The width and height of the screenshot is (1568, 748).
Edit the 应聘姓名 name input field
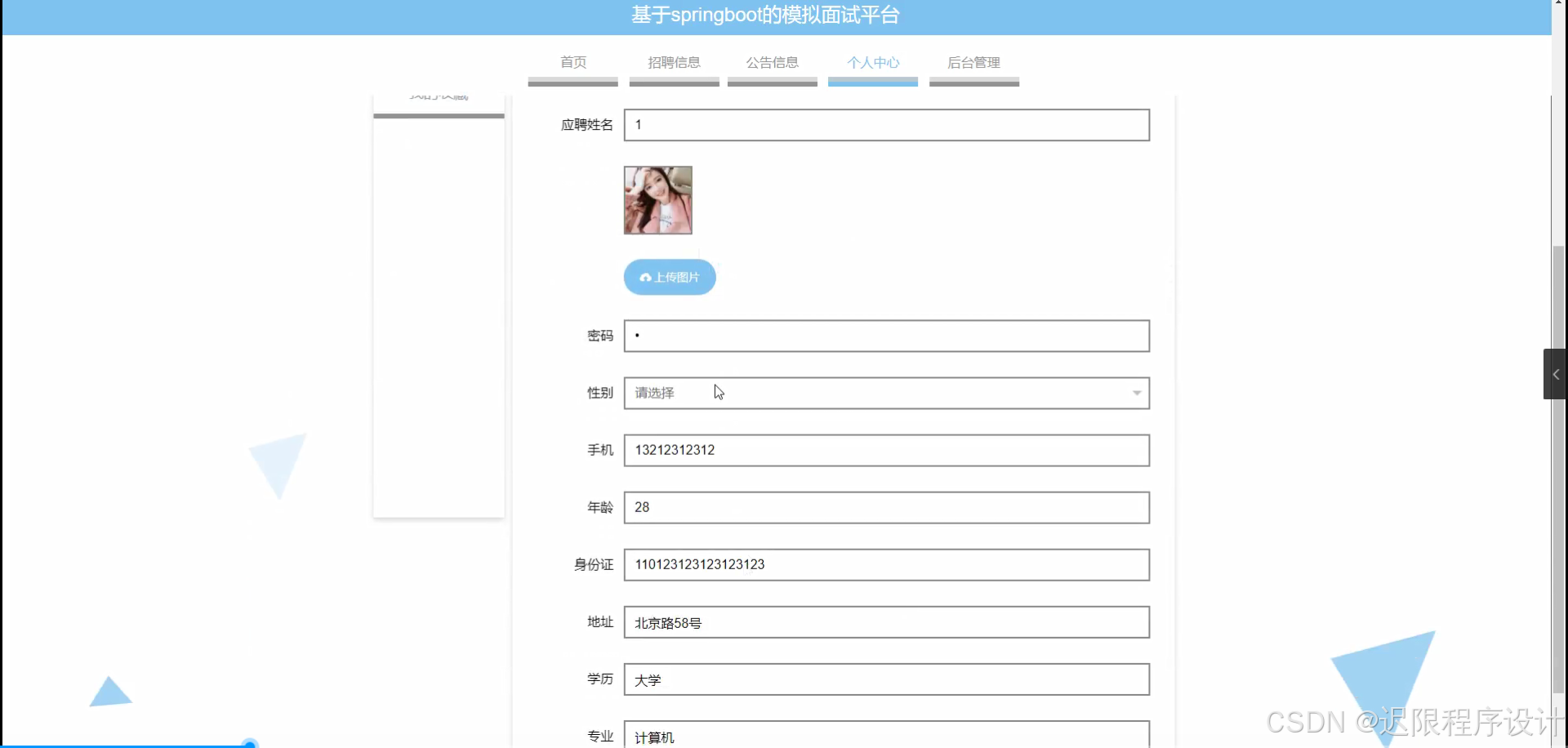click(x=886, y=124)
